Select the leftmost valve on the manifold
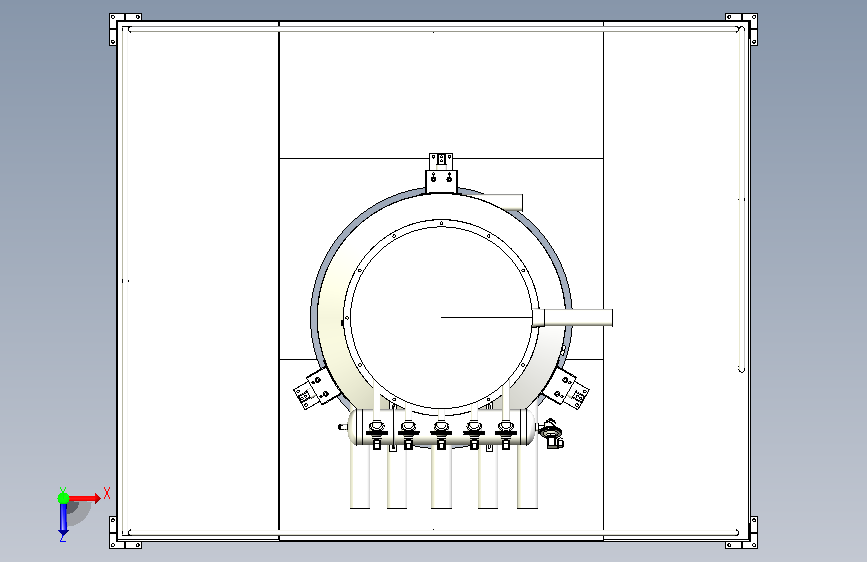 tap(377, 434)
